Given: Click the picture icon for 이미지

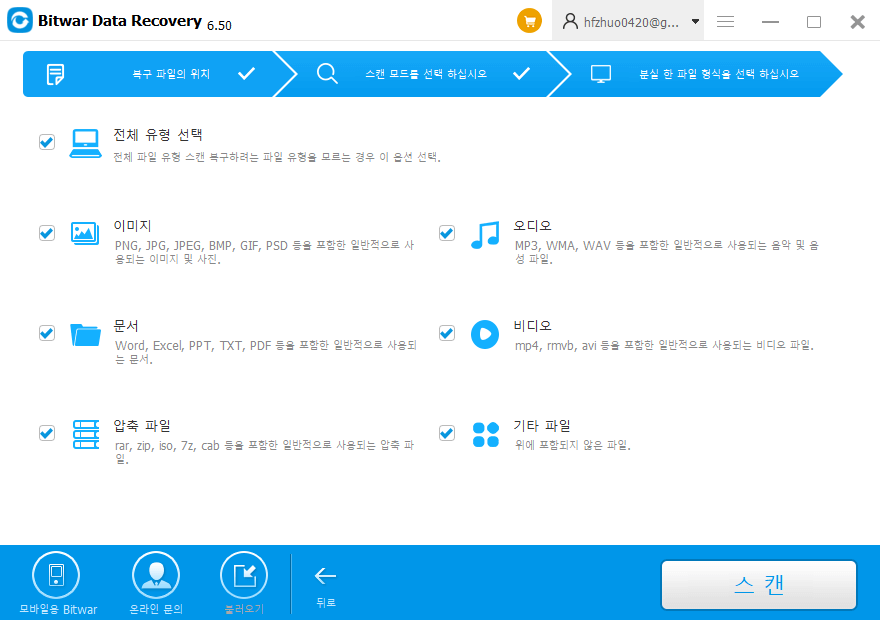Looking at the screenshot, I should pyautogui.click(x=85, y=233).
